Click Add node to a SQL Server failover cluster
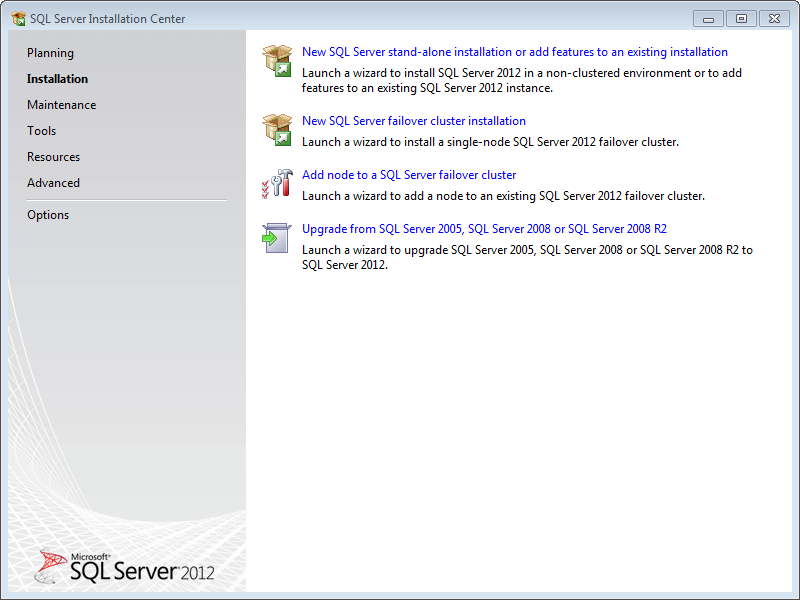This screenshot has height=600, width=800. point(409,175)
